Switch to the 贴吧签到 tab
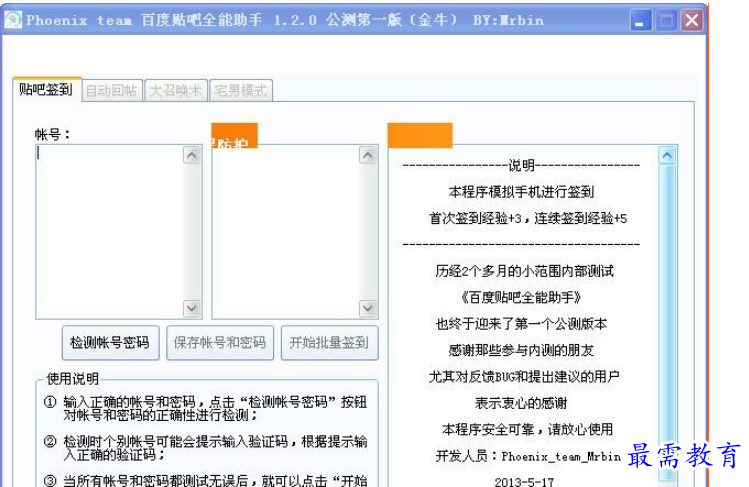 (47, 89)
